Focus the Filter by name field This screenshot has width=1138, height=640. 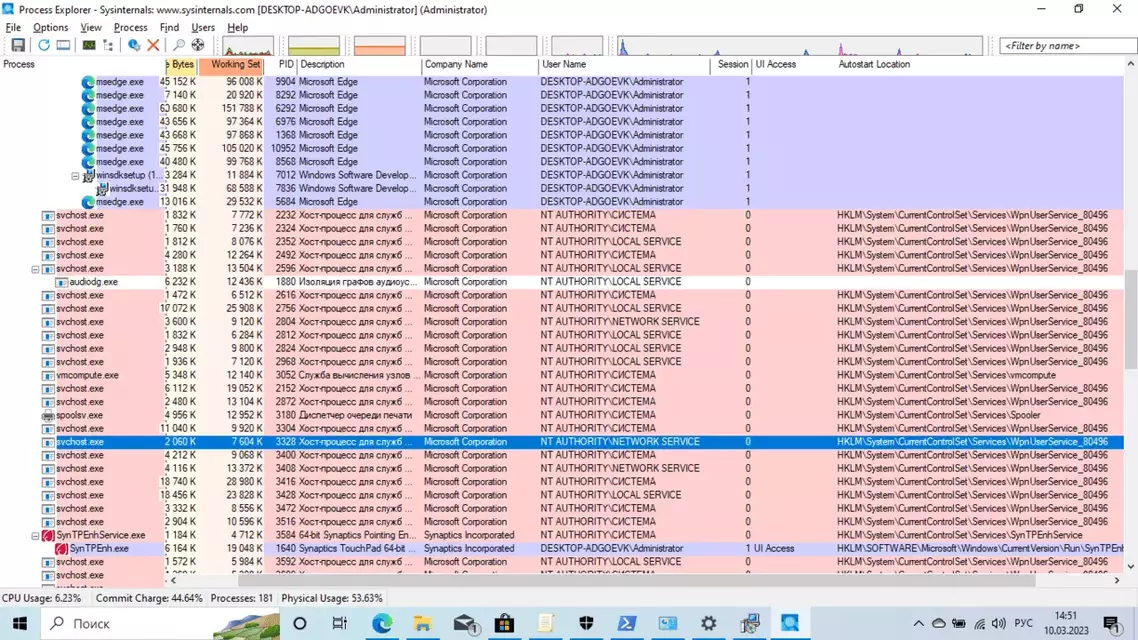(x=1068, y=46)
